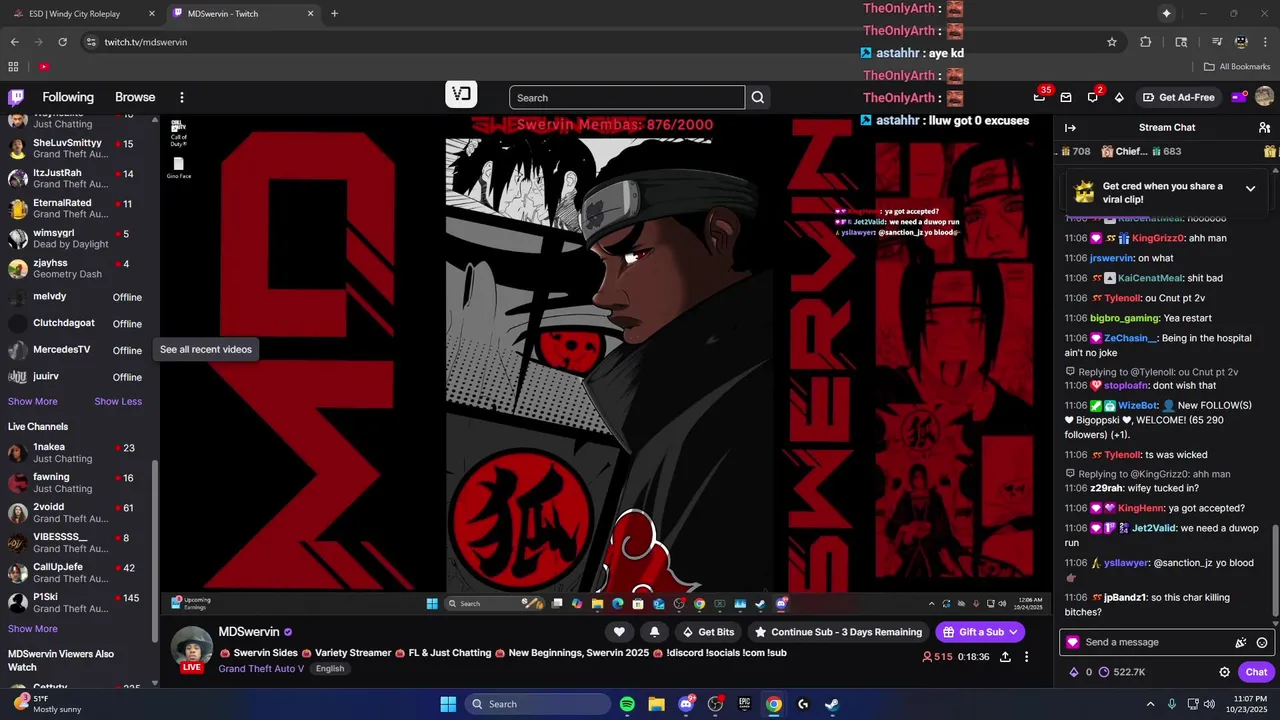This screenshot has width=1280, height=720.
Task: Open the Grand Theft Auto V category link
Action: tap(261, 668)
